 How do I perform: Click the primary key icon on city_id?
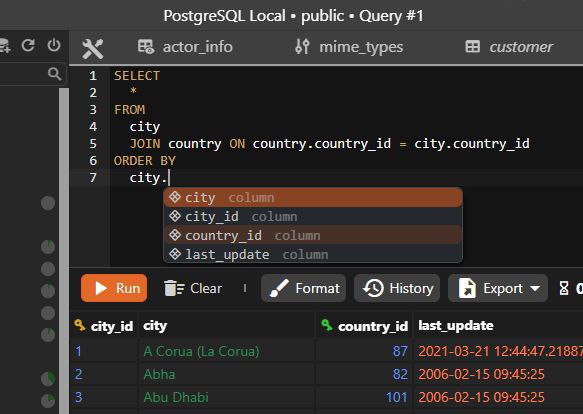click(80, 325)
